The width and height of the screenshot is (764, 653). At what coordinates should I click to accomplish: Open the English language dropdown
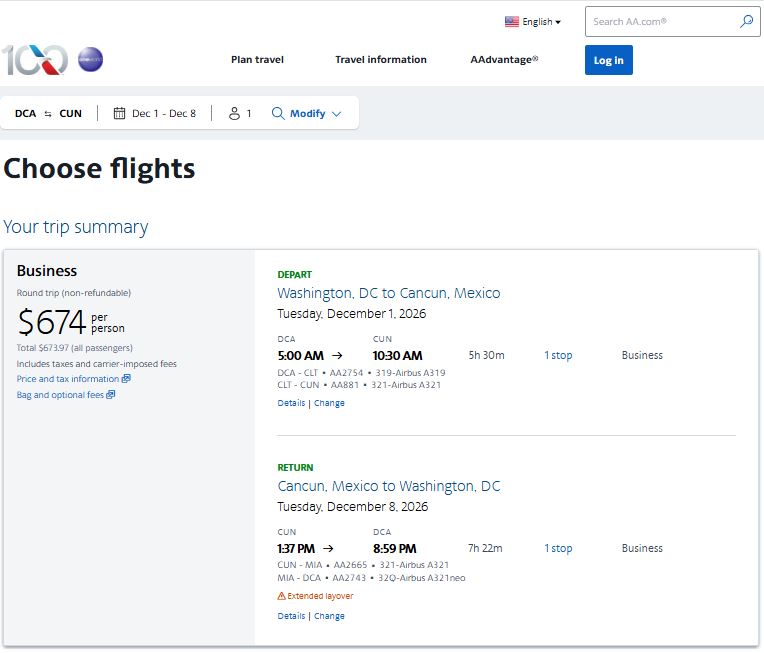[x=541, y=21]
